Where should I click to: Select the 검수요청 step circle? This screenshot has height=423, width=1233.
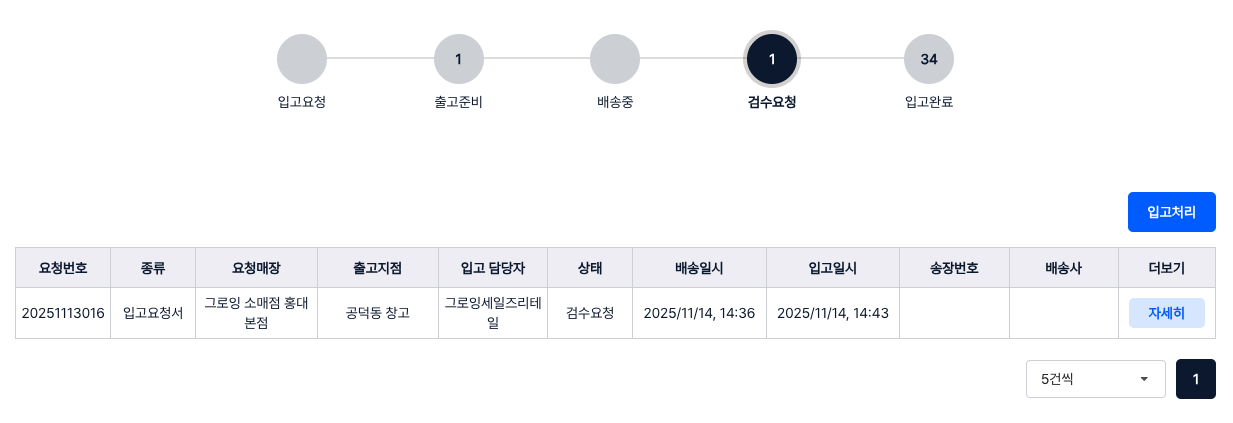772,59
